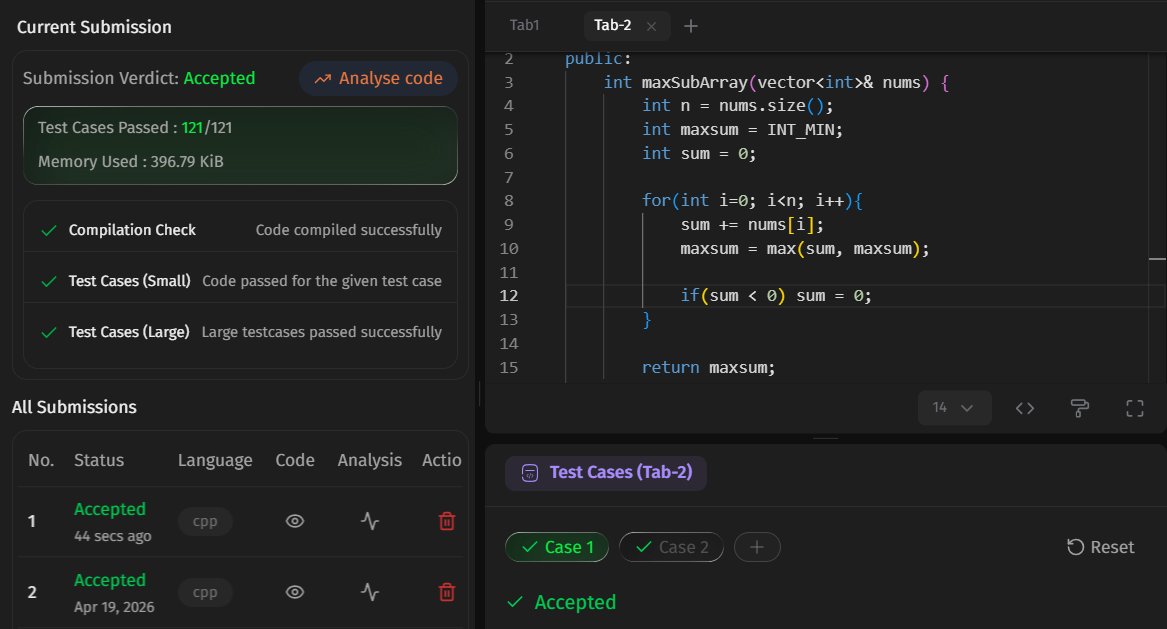Open analysis graph icon for submission 2

tap(370, 592)
